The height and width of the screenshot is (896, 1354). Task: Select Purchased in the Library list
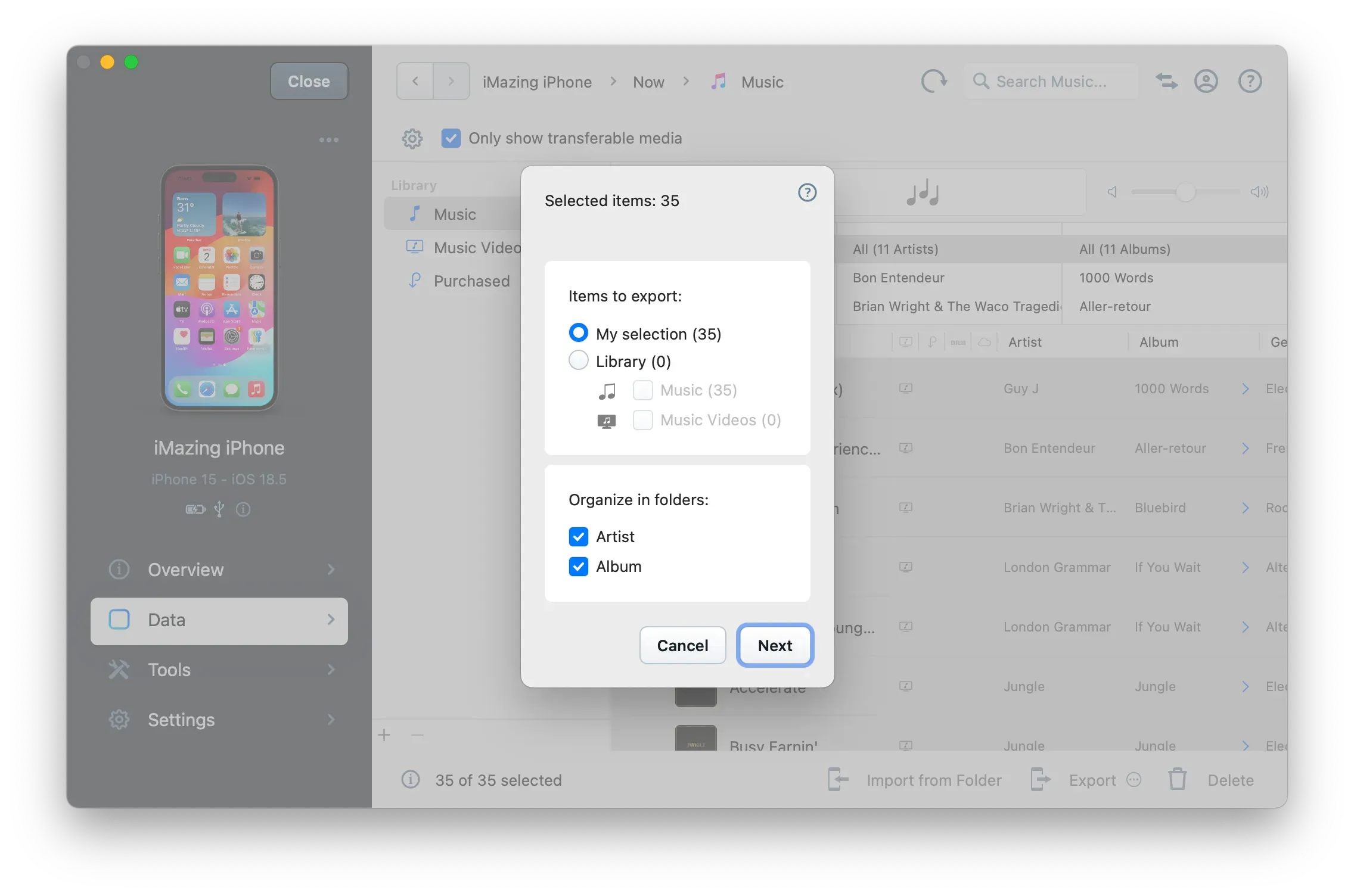[x=472, y=281]
